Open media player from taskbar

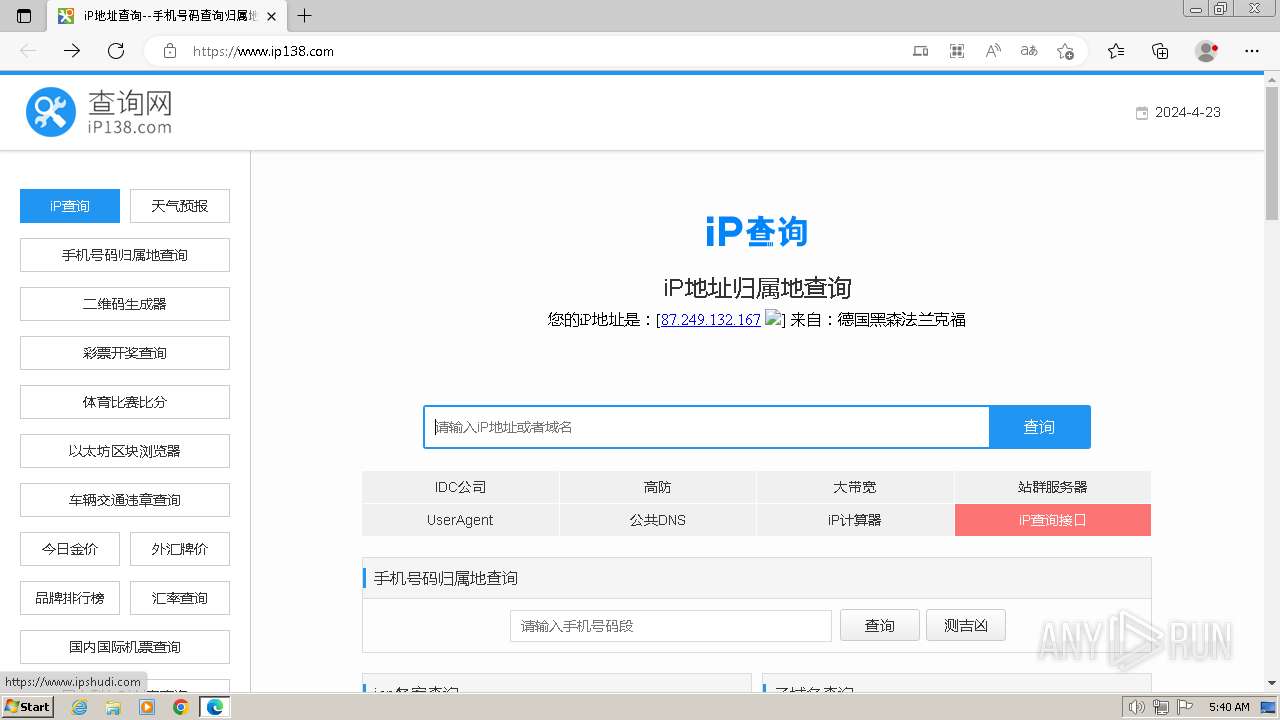coord(147,707)
